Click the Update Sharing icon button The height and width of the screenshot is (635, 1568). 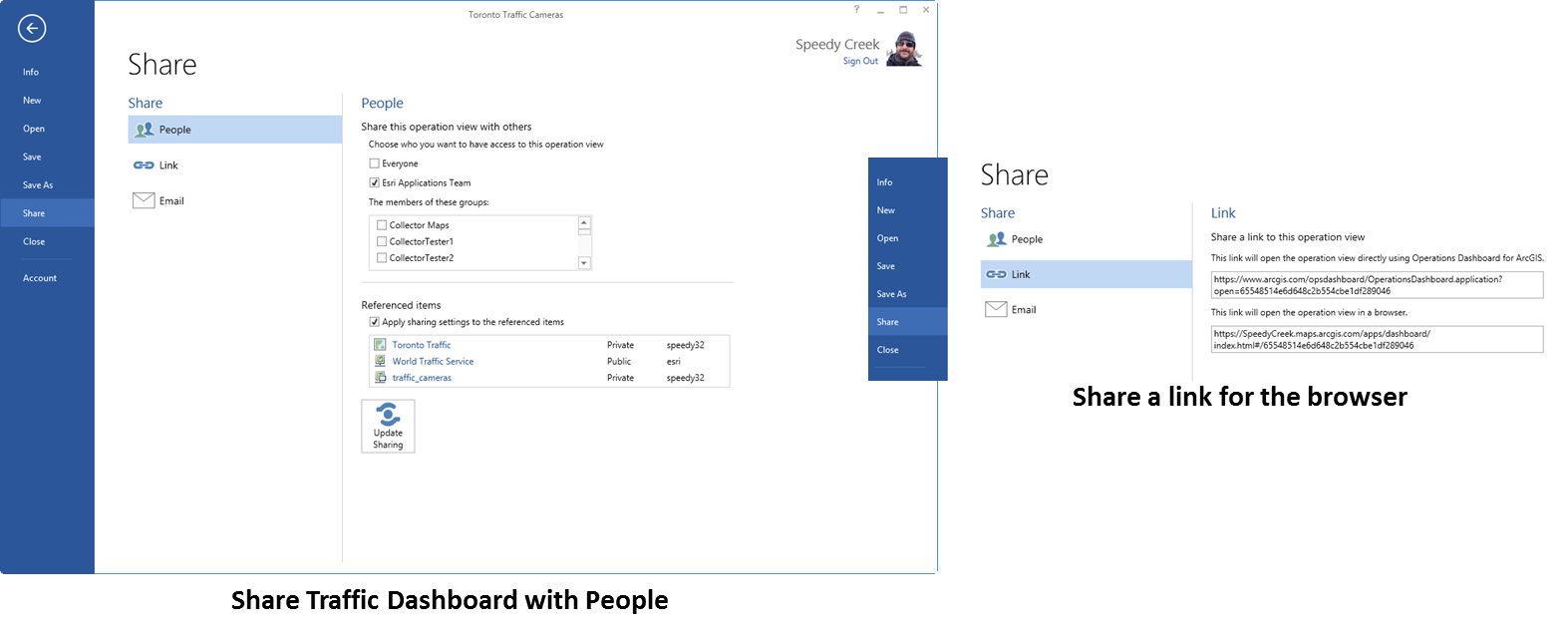click(388, 426)
